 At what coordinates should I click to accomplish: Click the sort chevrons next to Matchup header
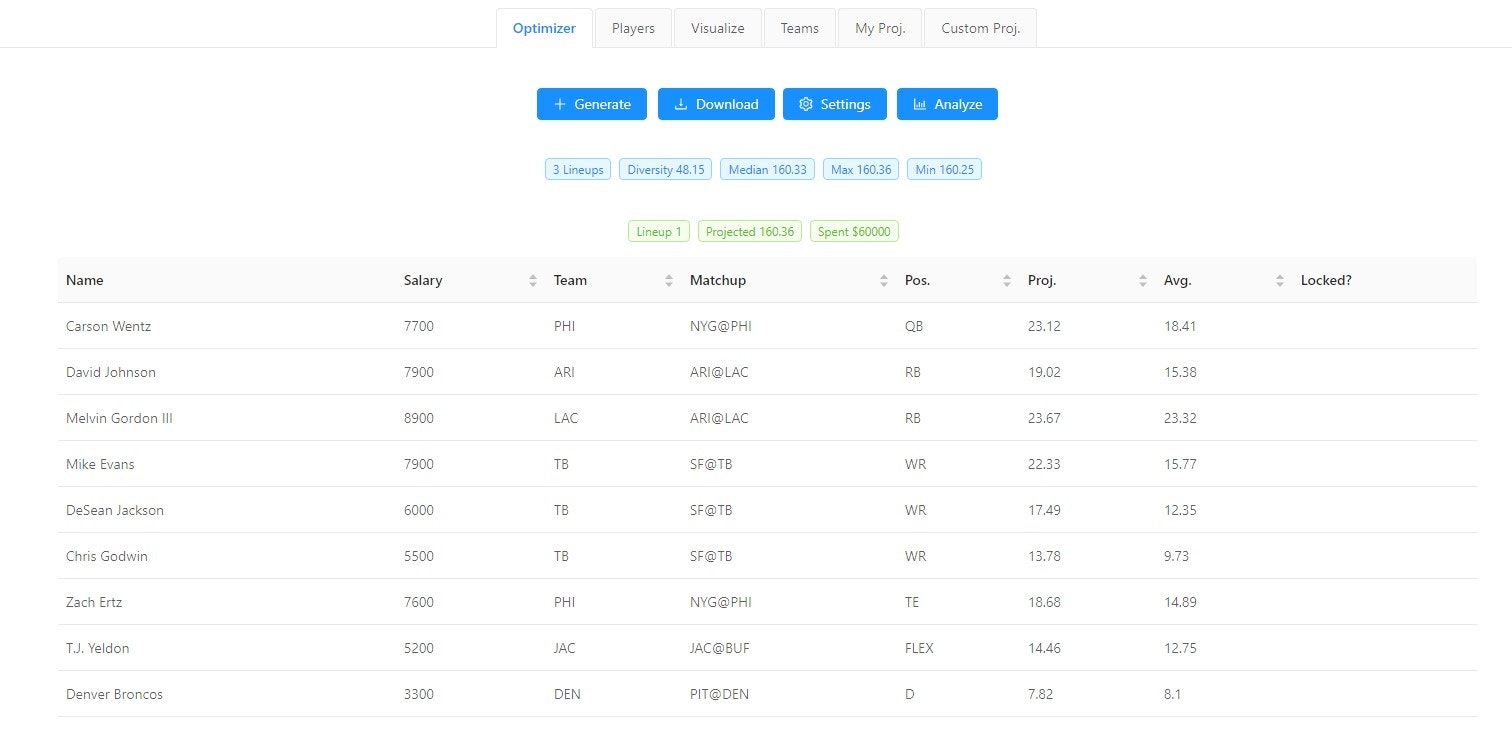[882, 280]
